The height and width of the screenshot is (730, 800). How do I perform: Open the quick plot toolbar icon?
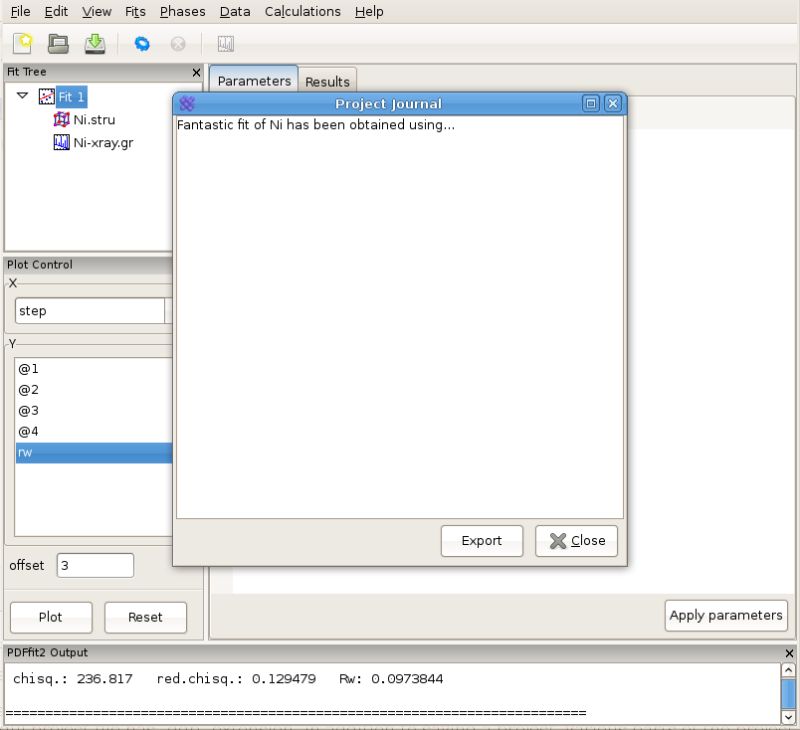click(x=225, y=43)
